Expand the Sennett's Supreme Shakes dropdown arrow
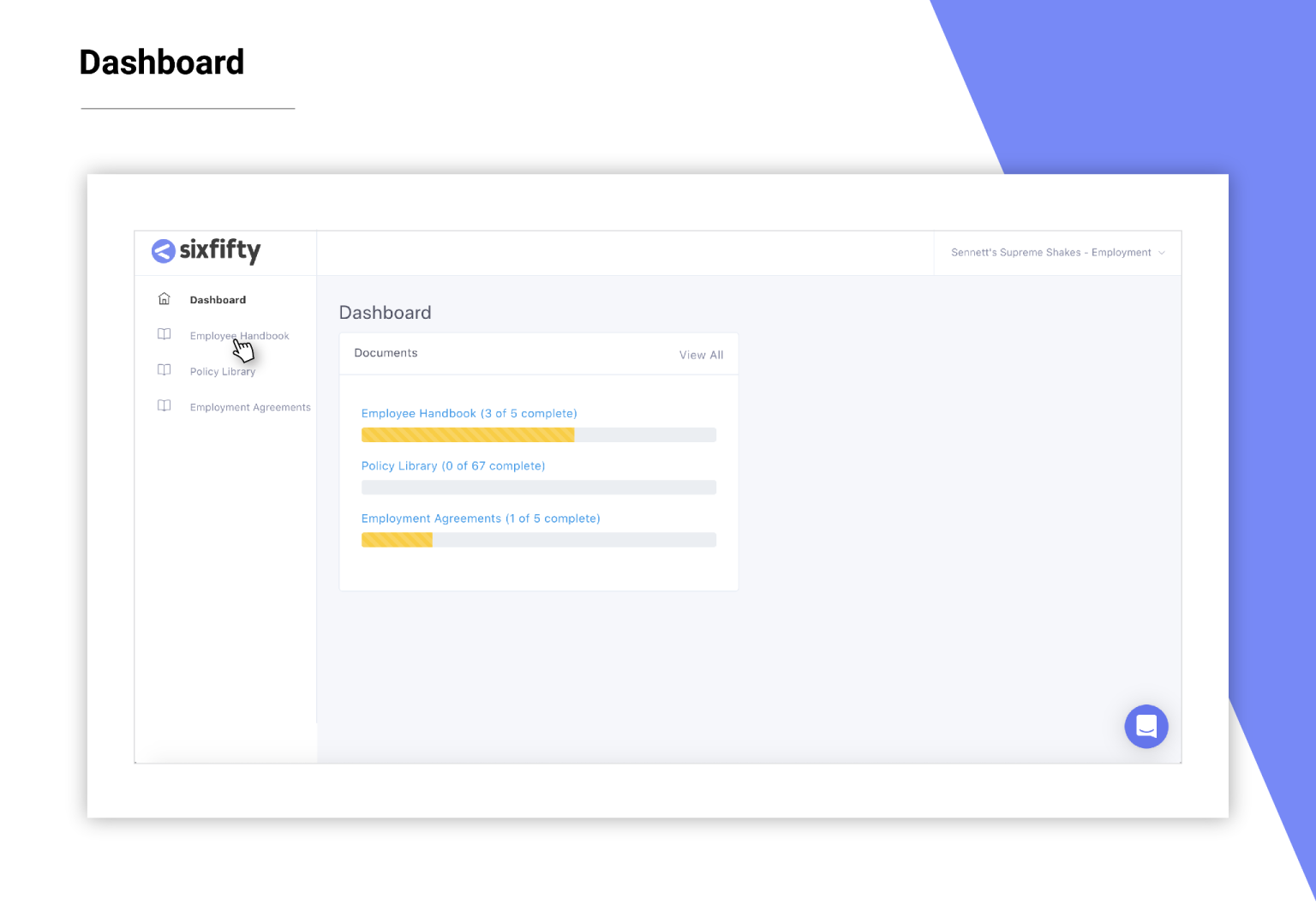 tap(1162, 253)
